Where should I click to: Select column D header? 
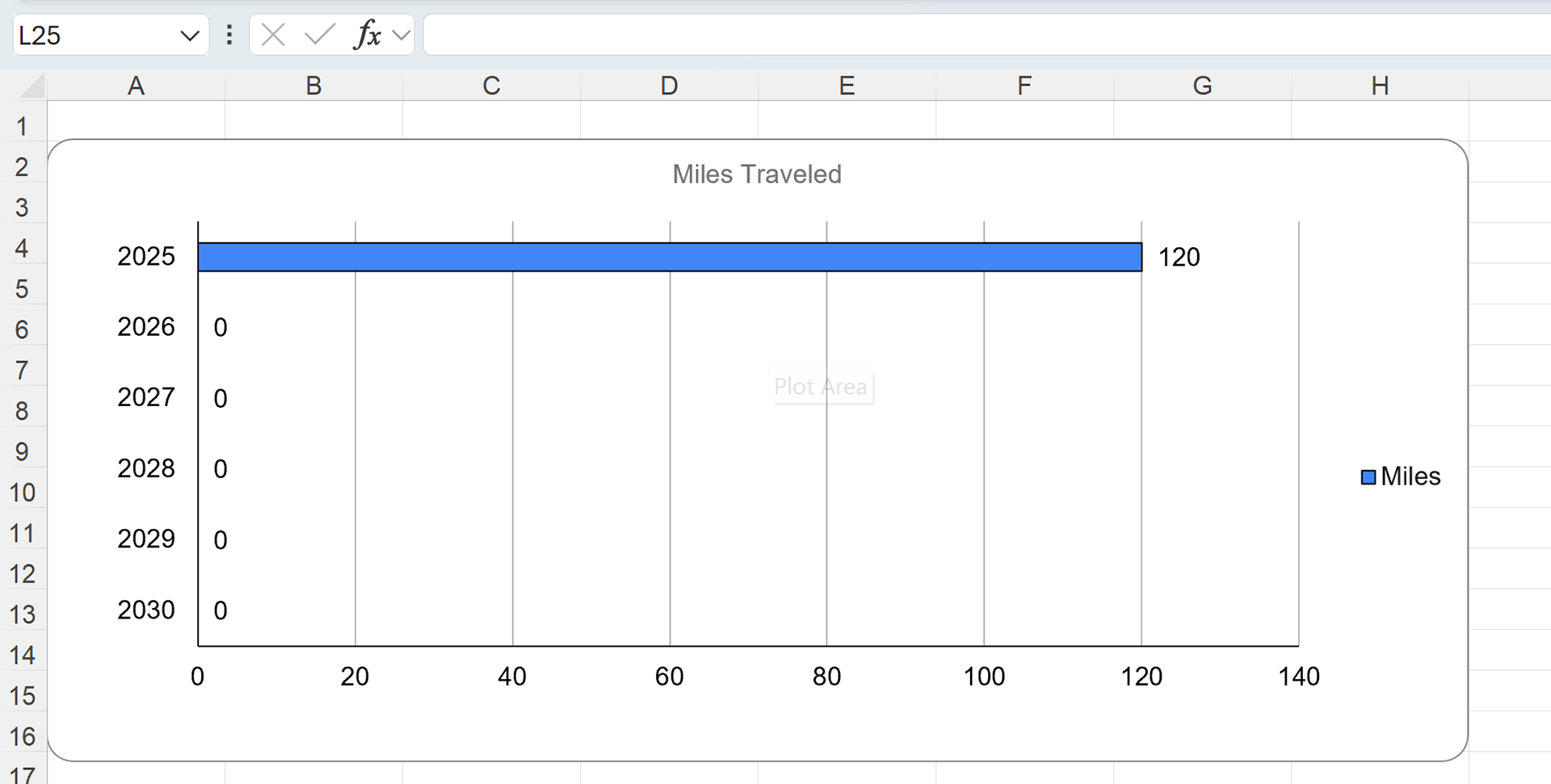pos(669,86)
